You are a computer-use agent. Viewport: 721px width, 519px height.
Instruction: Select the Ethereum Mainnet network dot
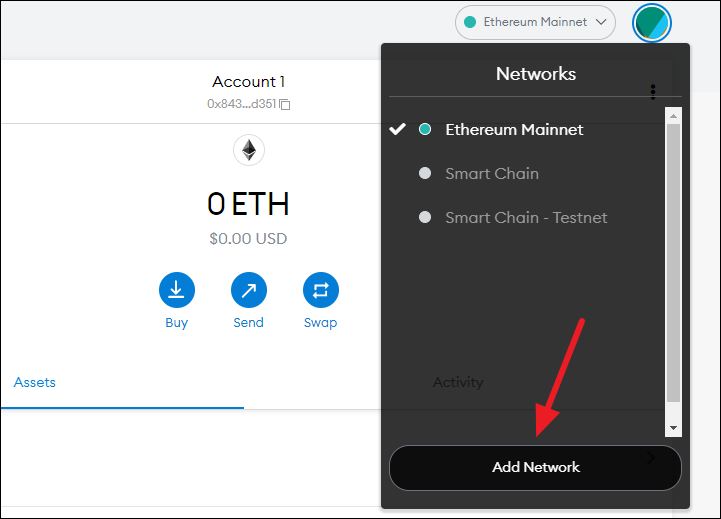point(425,129)
